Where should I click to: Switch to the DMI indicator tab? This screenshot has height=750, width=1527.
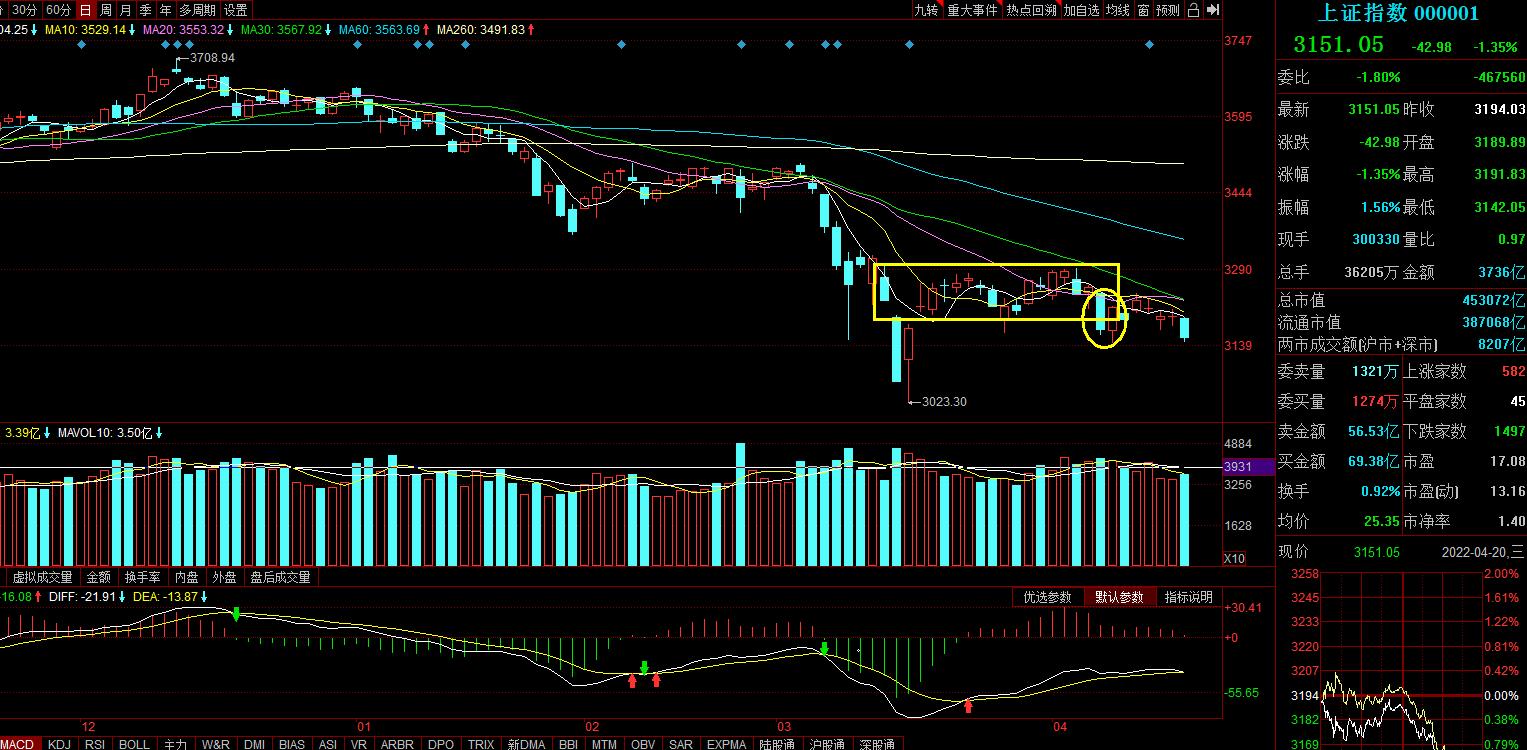coord(255,744)
